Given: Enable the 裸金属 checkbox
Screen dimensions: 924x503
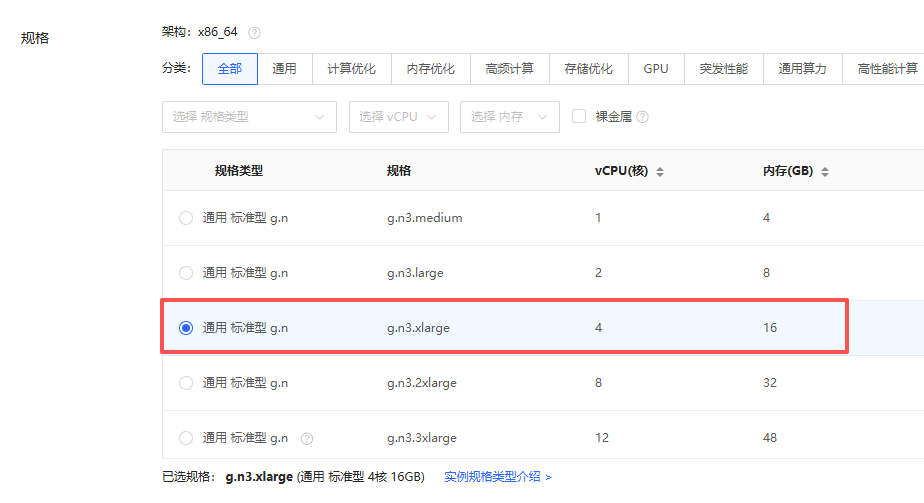Looking at the screenshot, I should coord(579,116).
